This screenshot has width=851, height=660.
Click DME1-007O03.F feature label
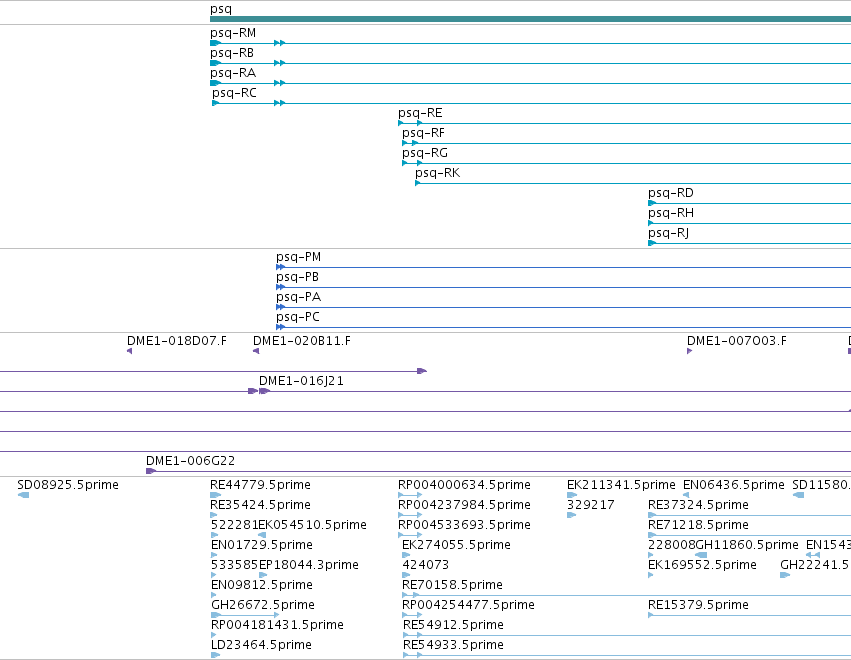[x=736, y=341]
